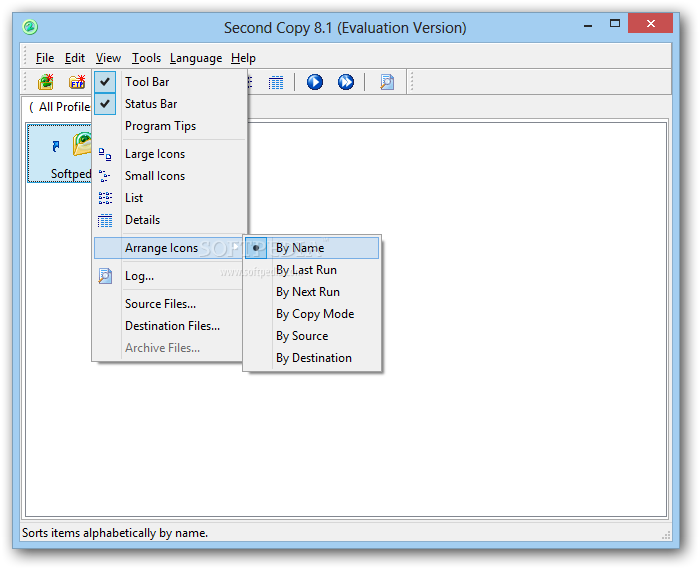Sort icons By Next Run

click(312, 292)
